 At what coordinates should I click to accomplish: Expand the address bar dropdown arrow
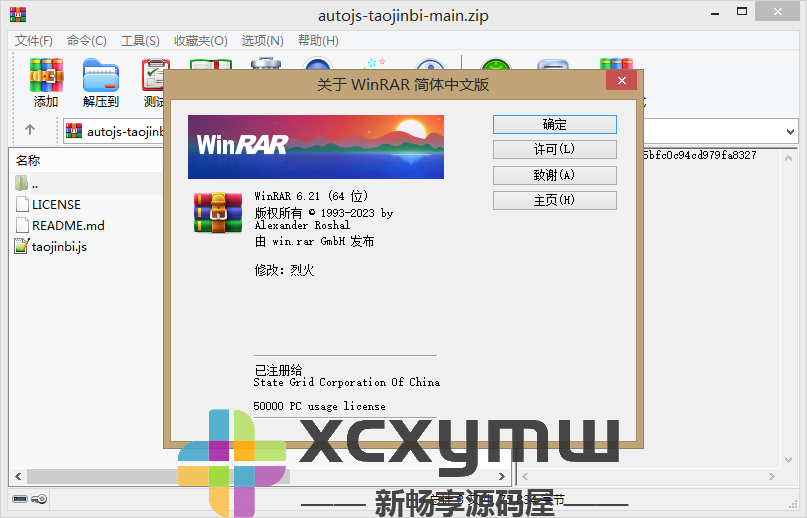click(x=790, y=132)
